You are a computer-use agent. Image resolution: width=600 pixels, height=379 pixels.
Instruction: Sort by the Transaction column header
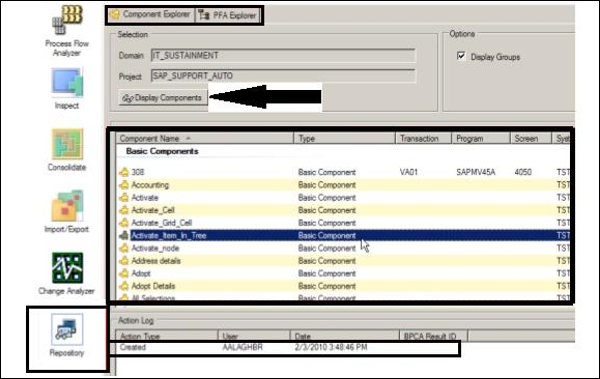tap(423, 139)
